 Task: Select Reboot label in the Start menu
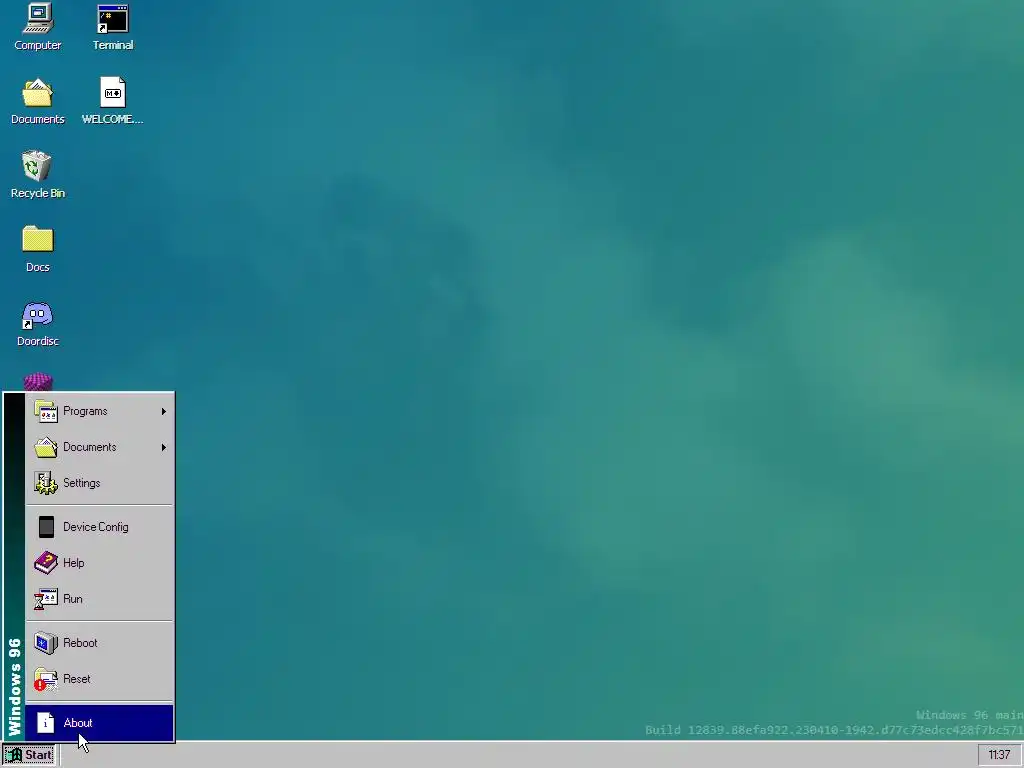pyautogui.click(x=80, y=643)
